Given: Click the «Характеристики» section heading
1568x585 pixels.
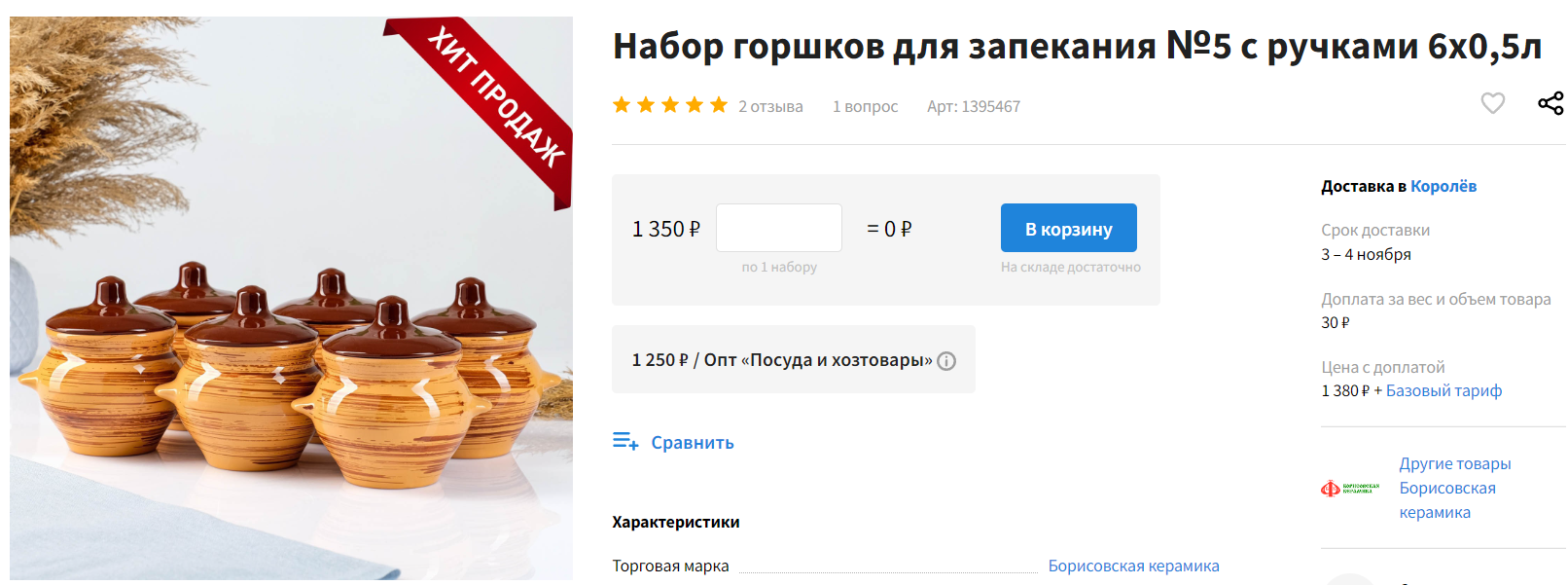Looking at the screenshot, I should click(676, 522).
